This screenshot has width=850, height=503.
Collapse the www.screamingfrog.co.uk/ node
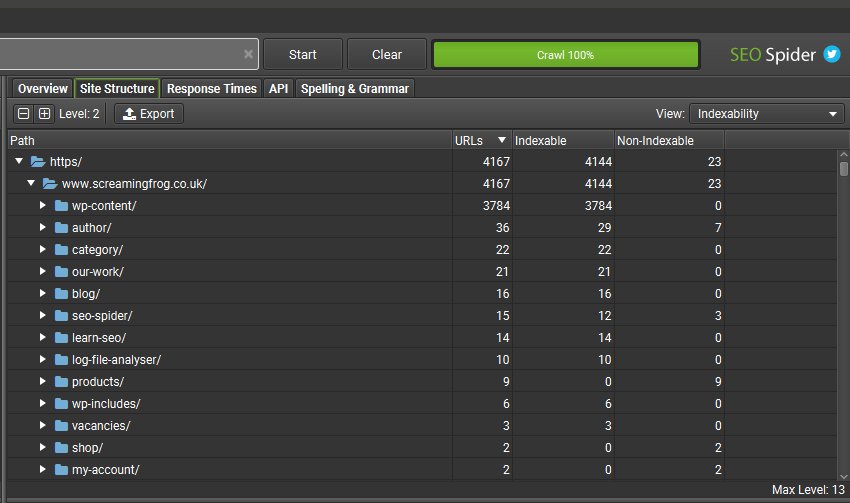(31, 183)
